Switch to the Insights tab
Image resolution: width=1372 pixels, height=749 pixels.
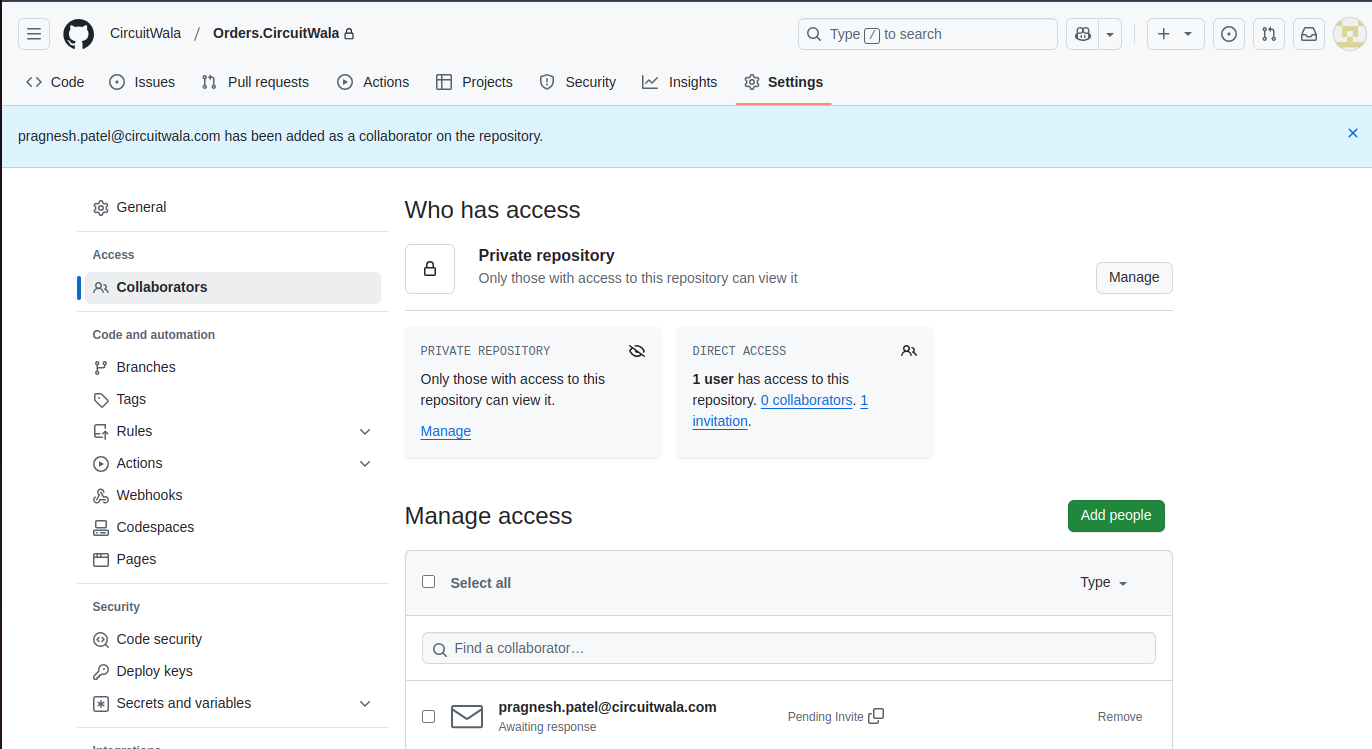pyautogui.click(x=680, y=82)
